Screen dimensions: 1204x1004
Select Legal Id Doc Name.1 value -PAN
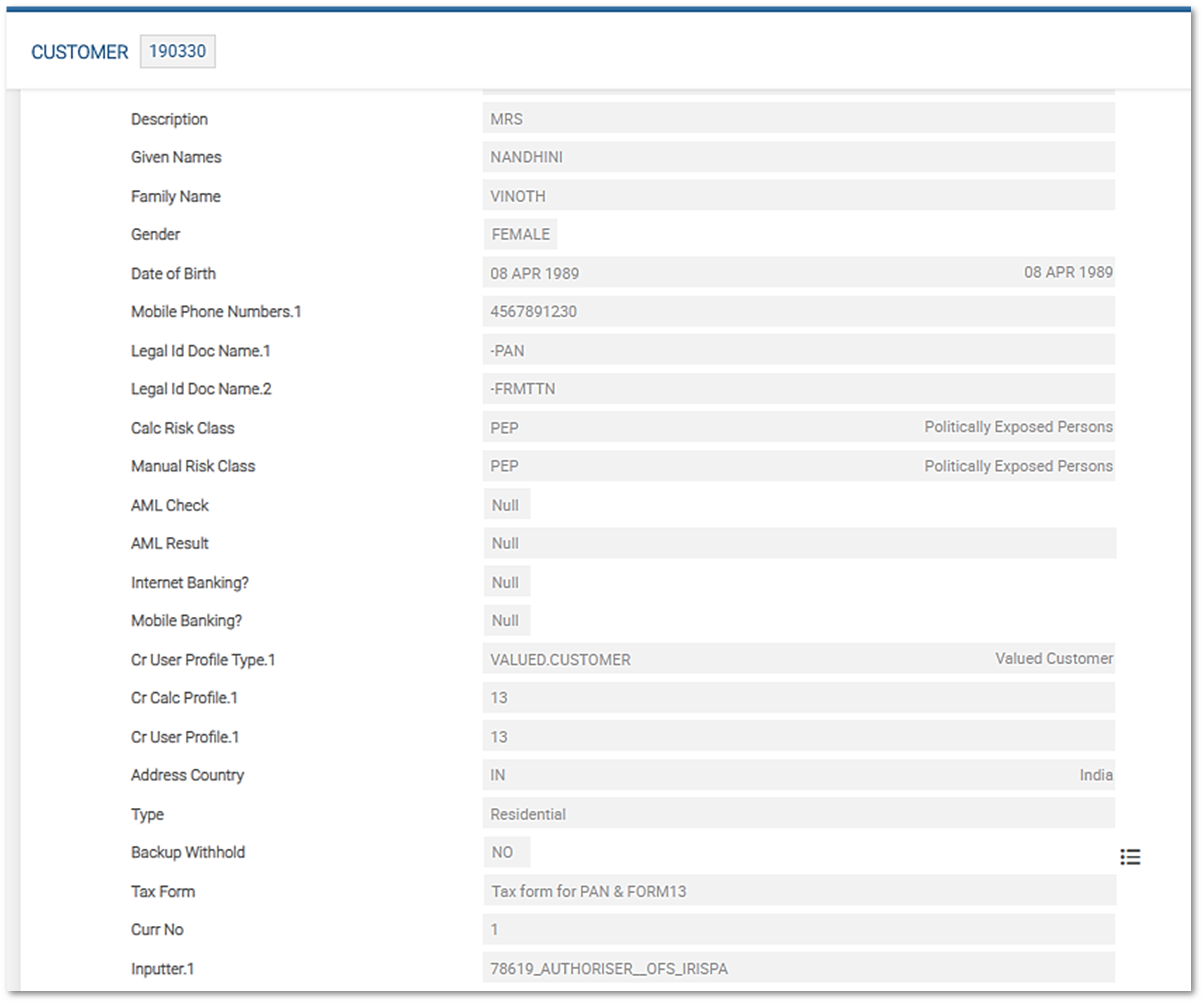[x=799, y=350]
